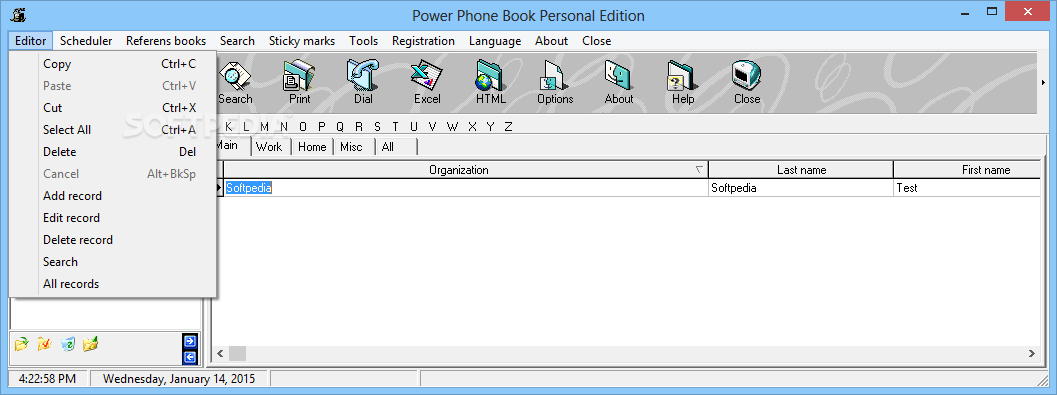The height and width of the screenshot is (395, 1057).
Task: Filter contacts by letter M
Action: point(264,126)
